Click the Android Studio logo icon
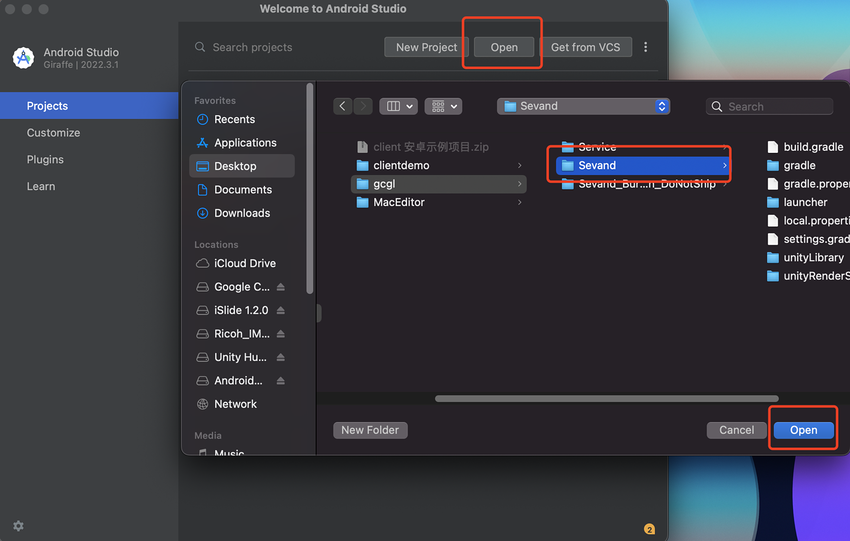Screen dimensions: 850x541 point(23,57)
